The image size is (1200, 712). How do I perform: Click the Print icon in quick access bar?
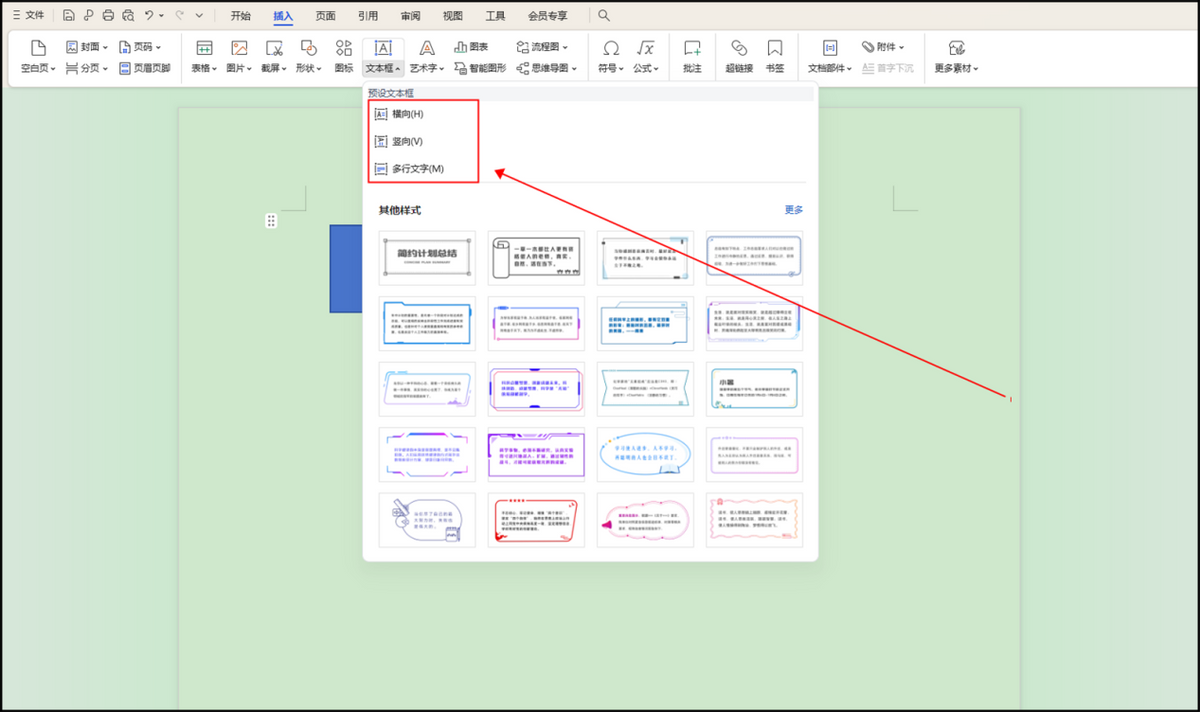click(108, 16)
